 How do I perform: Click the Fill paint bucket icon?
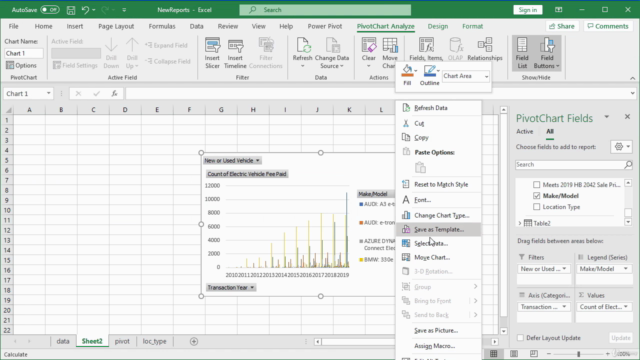coord(407,71)
